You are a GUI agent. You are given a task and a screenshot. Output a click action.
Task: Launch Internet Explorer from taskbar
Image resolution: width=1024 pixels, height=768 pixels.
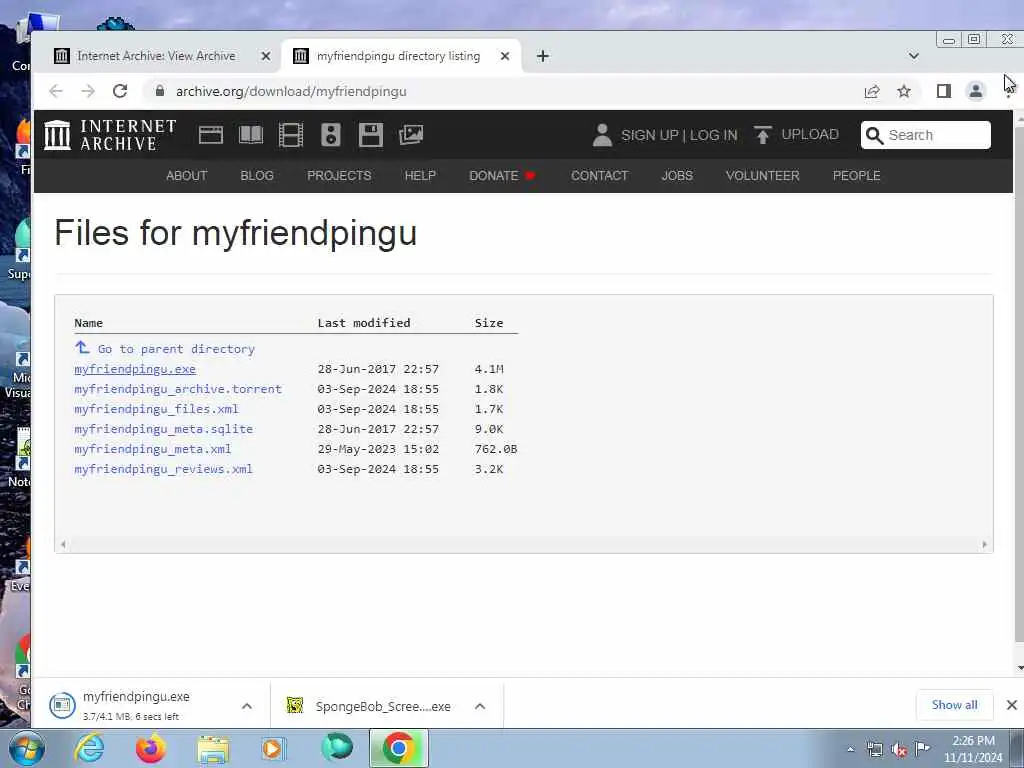point(89,748)
